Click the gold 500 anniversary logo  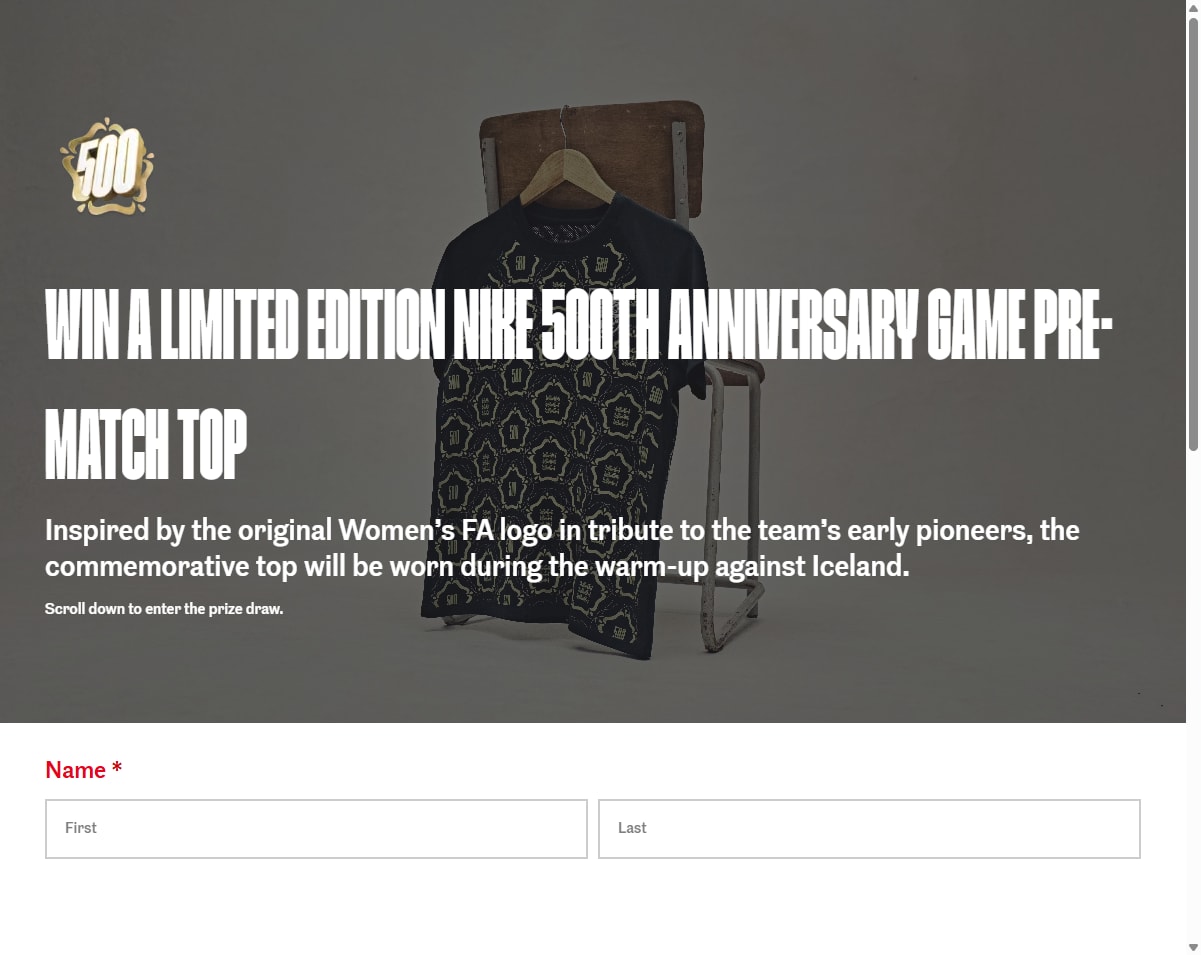coord(107,167)
